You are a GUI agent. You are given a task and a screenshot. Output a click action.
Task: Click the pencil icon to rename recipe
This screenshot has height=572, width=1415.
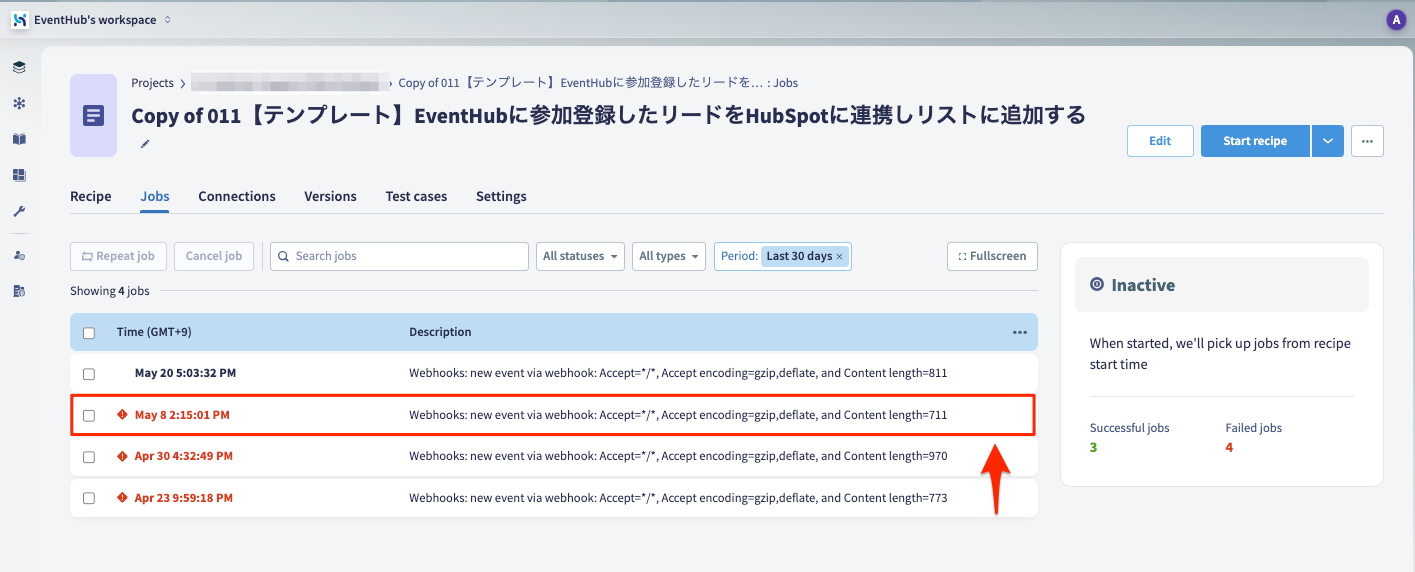(145, 144)
